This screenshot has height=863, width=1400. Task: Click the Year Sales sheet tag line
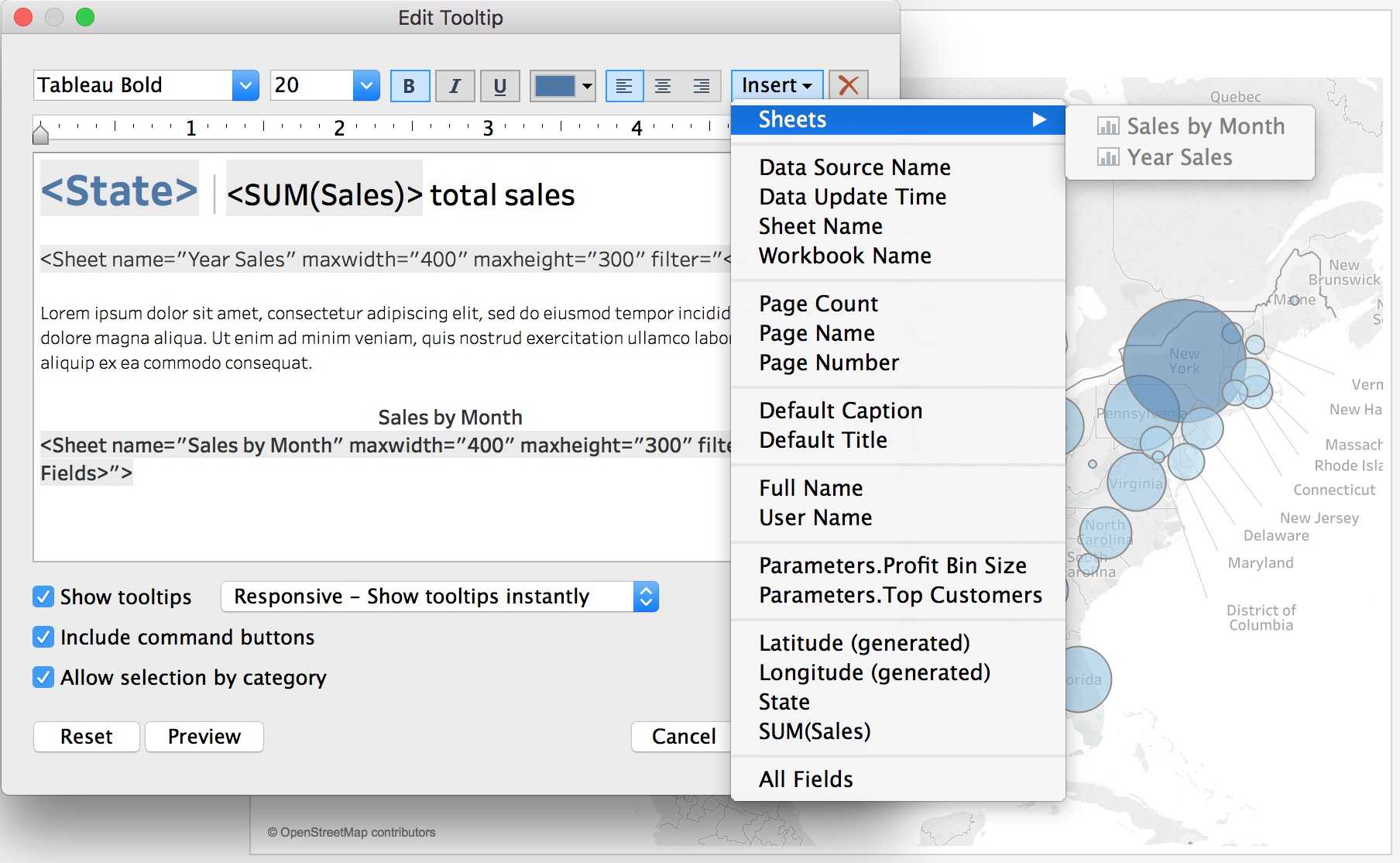(385, 260)
